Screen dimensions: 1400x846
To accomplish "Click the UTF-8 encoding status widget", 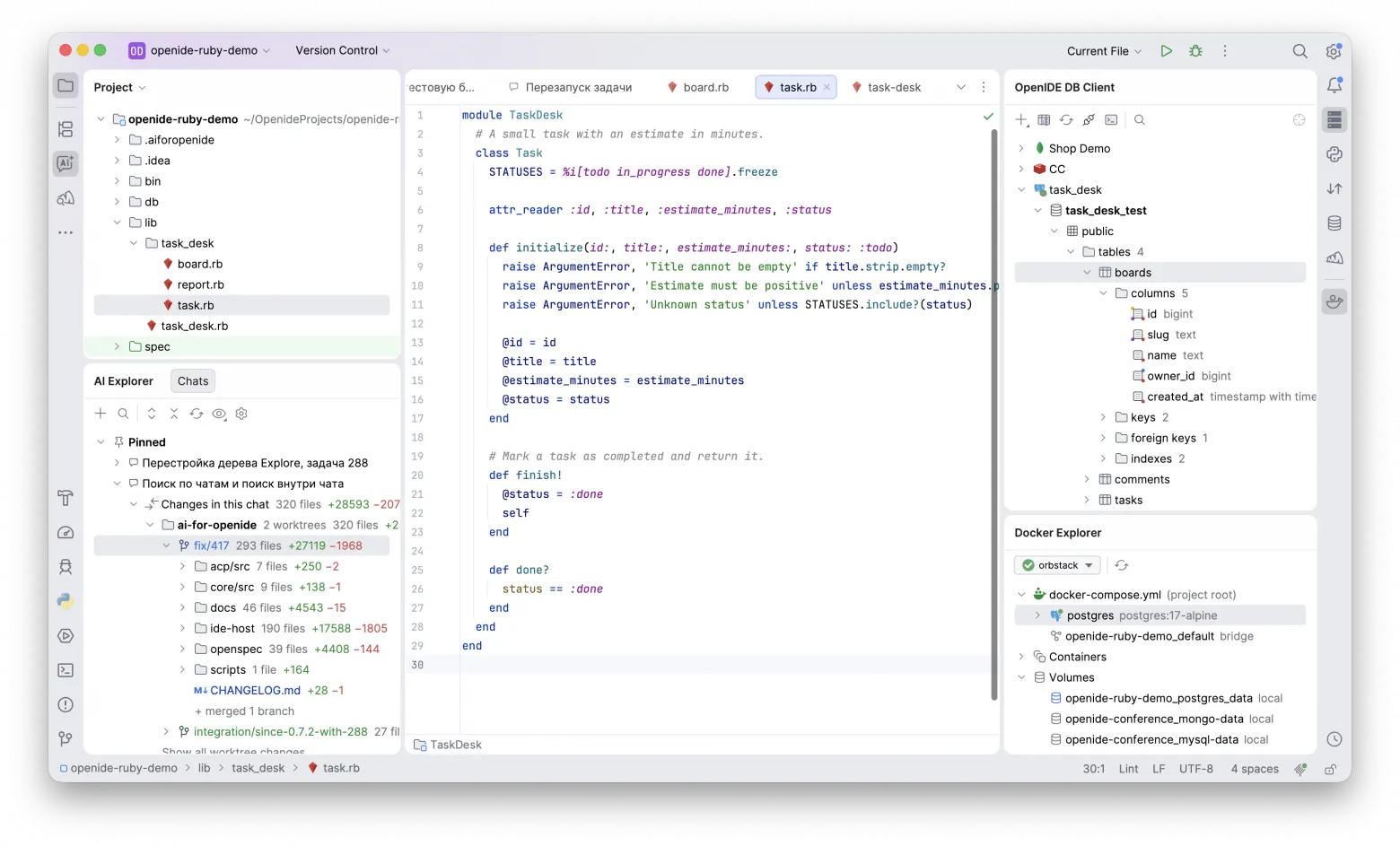I will click(x=1196, y=769).
